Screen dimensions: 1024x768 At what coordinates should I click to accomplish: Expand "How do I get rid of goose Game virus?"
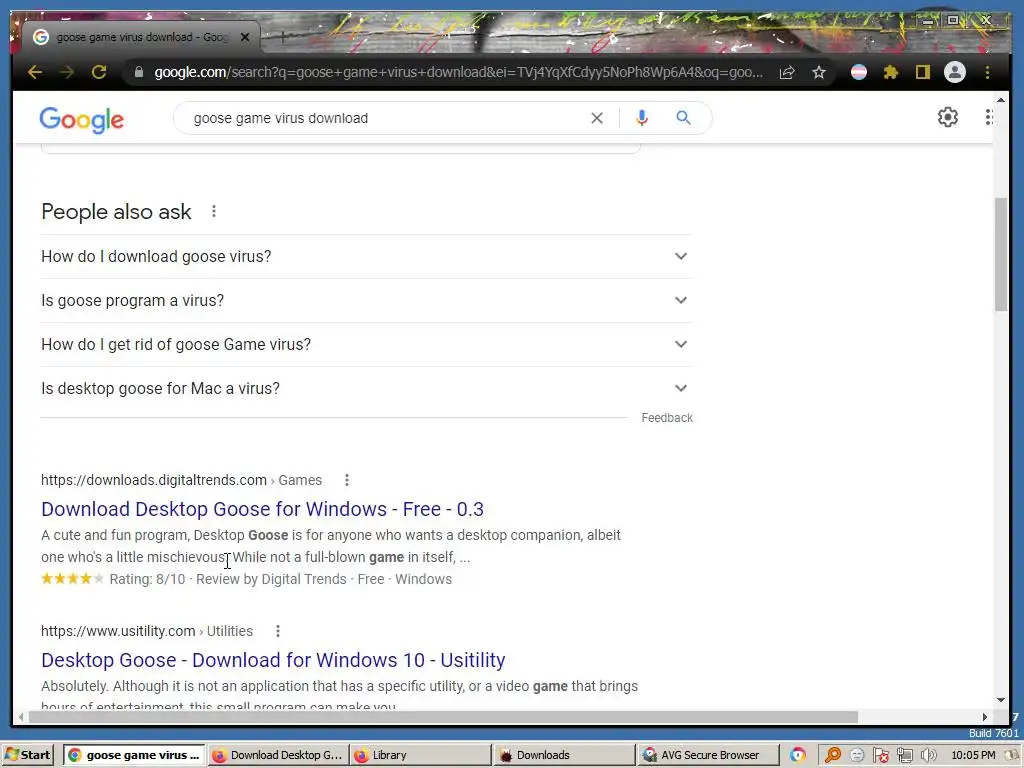click(x=366, y=344)
